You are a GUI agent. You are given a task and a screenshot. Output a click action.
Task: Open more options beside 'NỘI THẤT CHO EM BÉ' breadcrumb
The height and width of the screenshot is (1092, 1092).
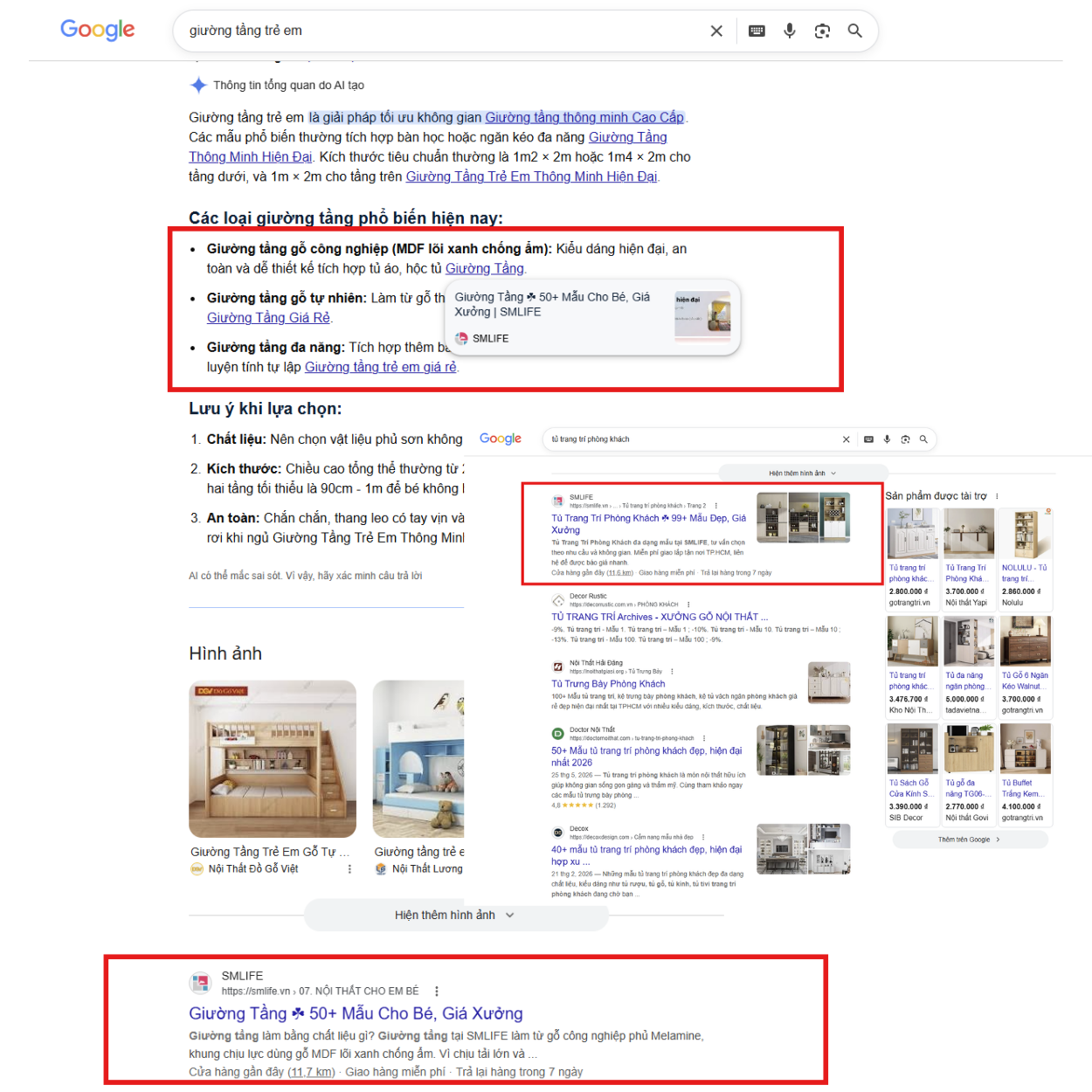coord(437,992)
